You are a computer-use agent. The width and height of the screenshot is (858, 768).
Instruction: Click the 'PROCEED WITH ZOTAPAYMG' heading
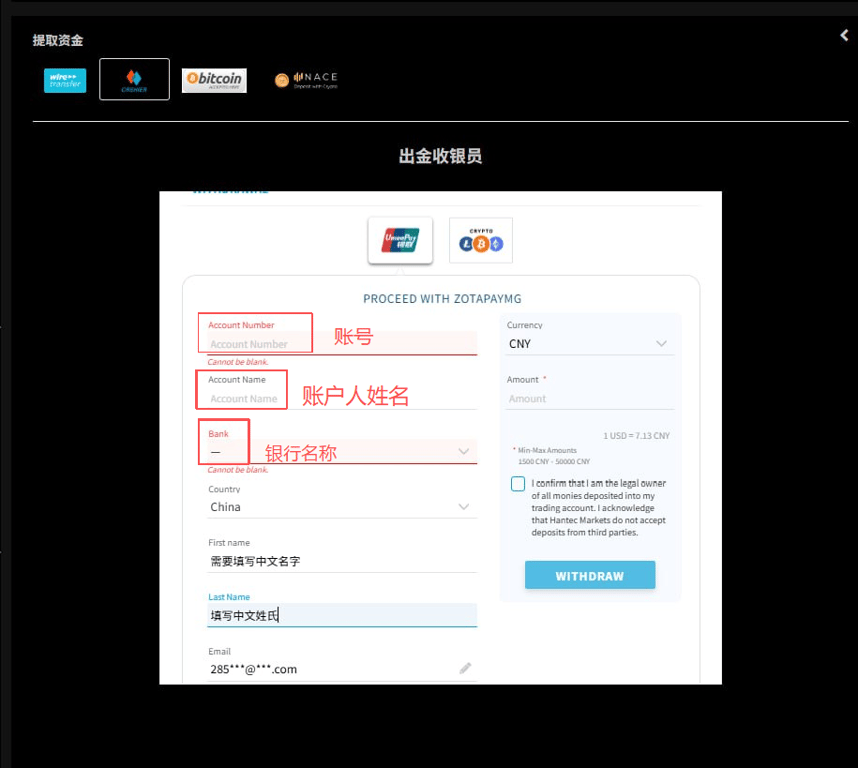pos(442,299)
